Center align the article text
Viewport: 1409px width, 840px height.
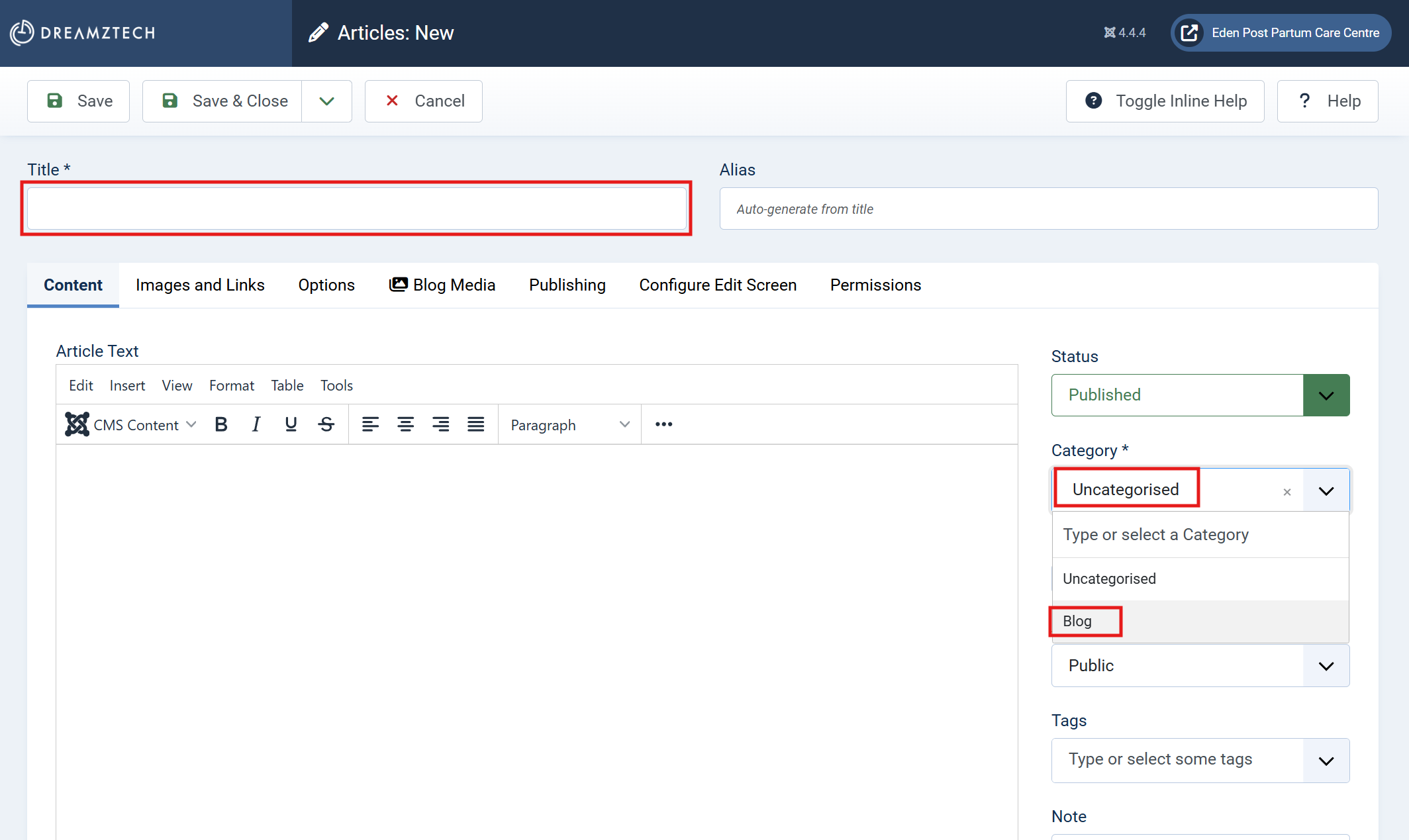point(405,424)
